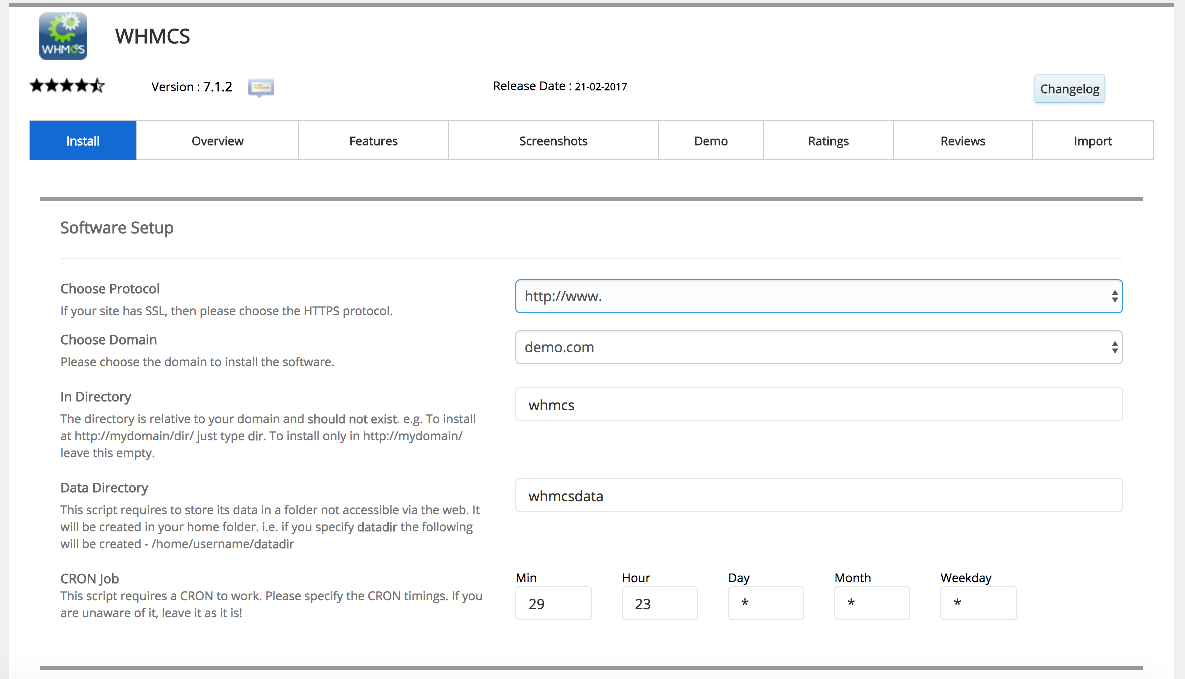This screenshot has height=679, width=1185.
Task: Click the Version : 7.1.2 text
Action: click(x=192, y=87)
